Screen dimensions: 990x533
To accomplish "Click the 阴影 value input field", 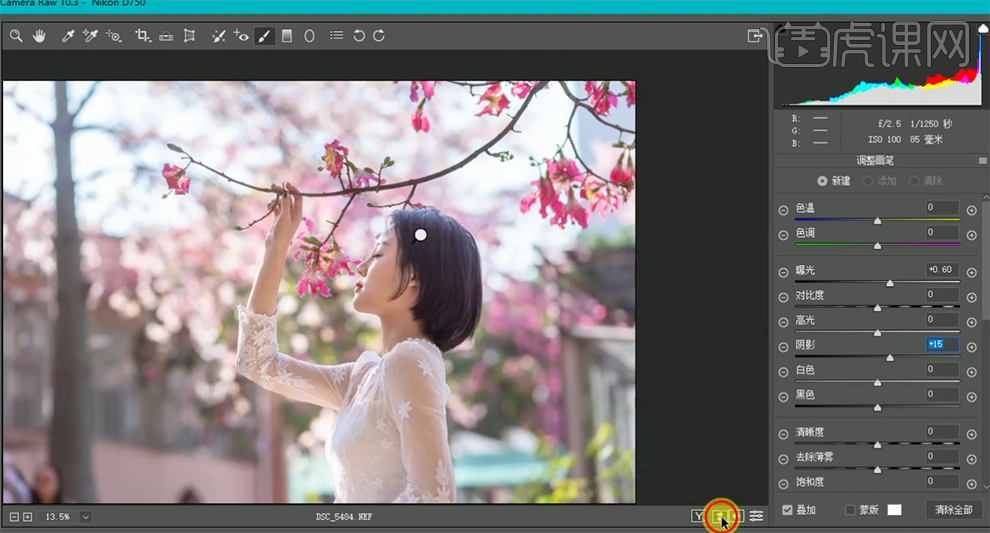I will 941,345.
